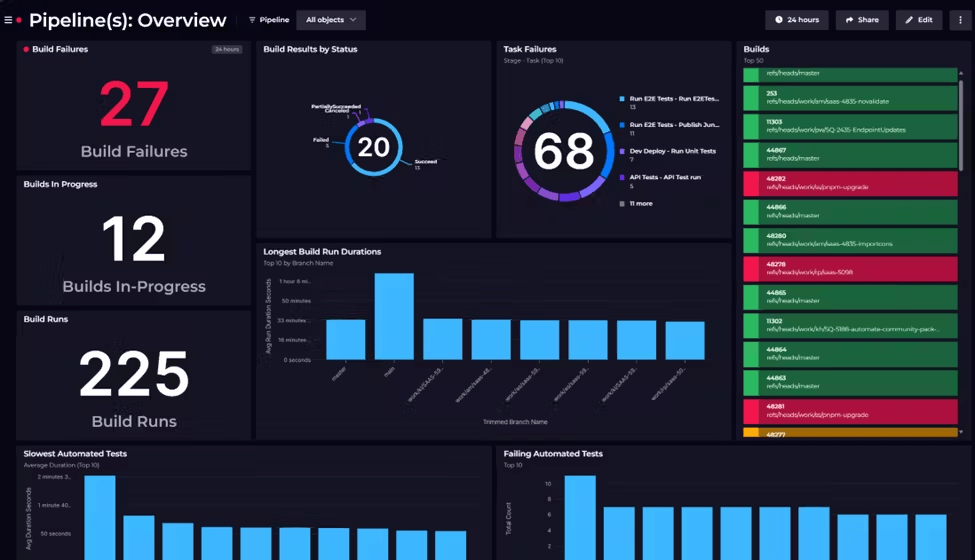The image size is (975, 560).
Task: Open the hamburger navigation menu
Action: [8, 20]
